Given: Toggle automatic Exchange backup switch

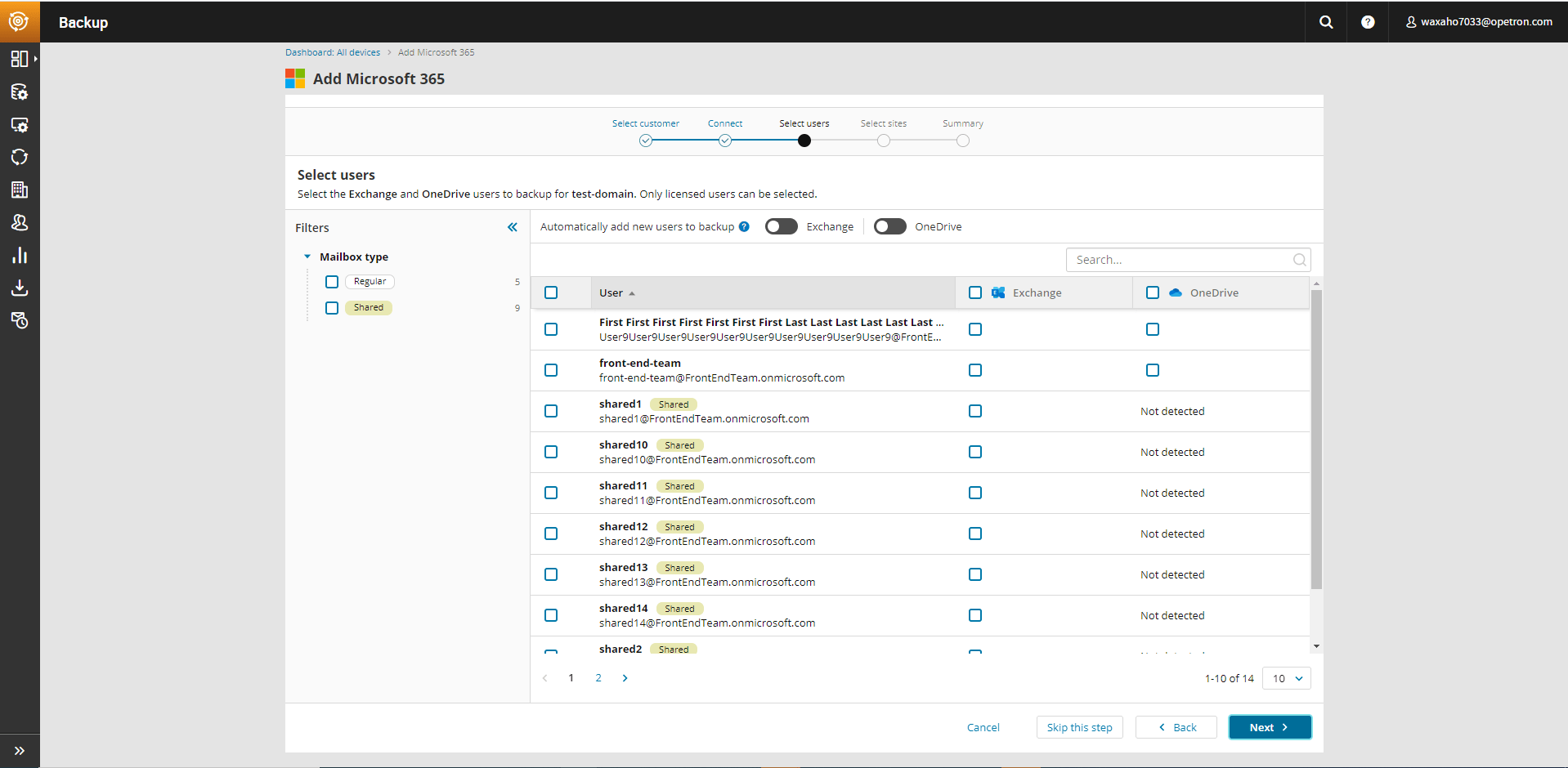Looking at the screenshot, I should pos(782,226).
